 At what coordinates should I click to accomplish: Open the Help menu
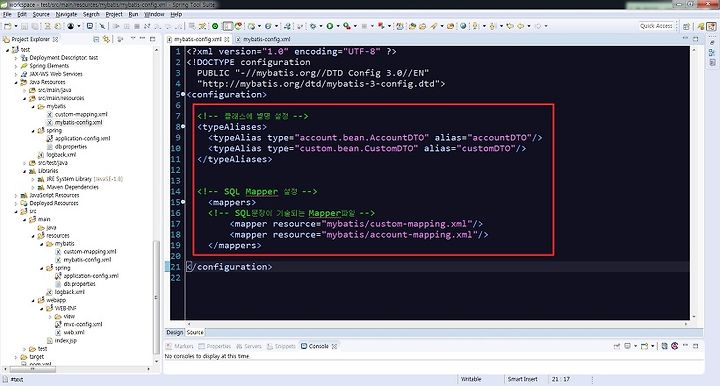point(176,15)
